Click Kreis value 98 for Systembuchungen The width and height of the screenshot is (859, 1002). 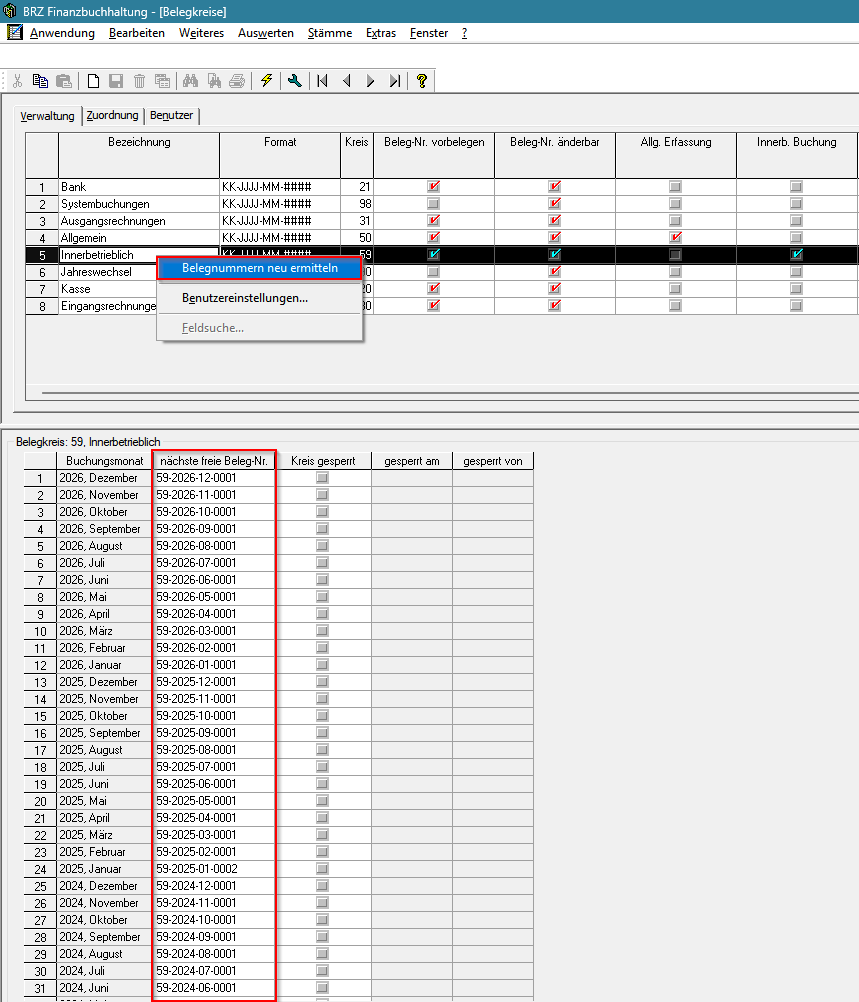tap(357, 204)
